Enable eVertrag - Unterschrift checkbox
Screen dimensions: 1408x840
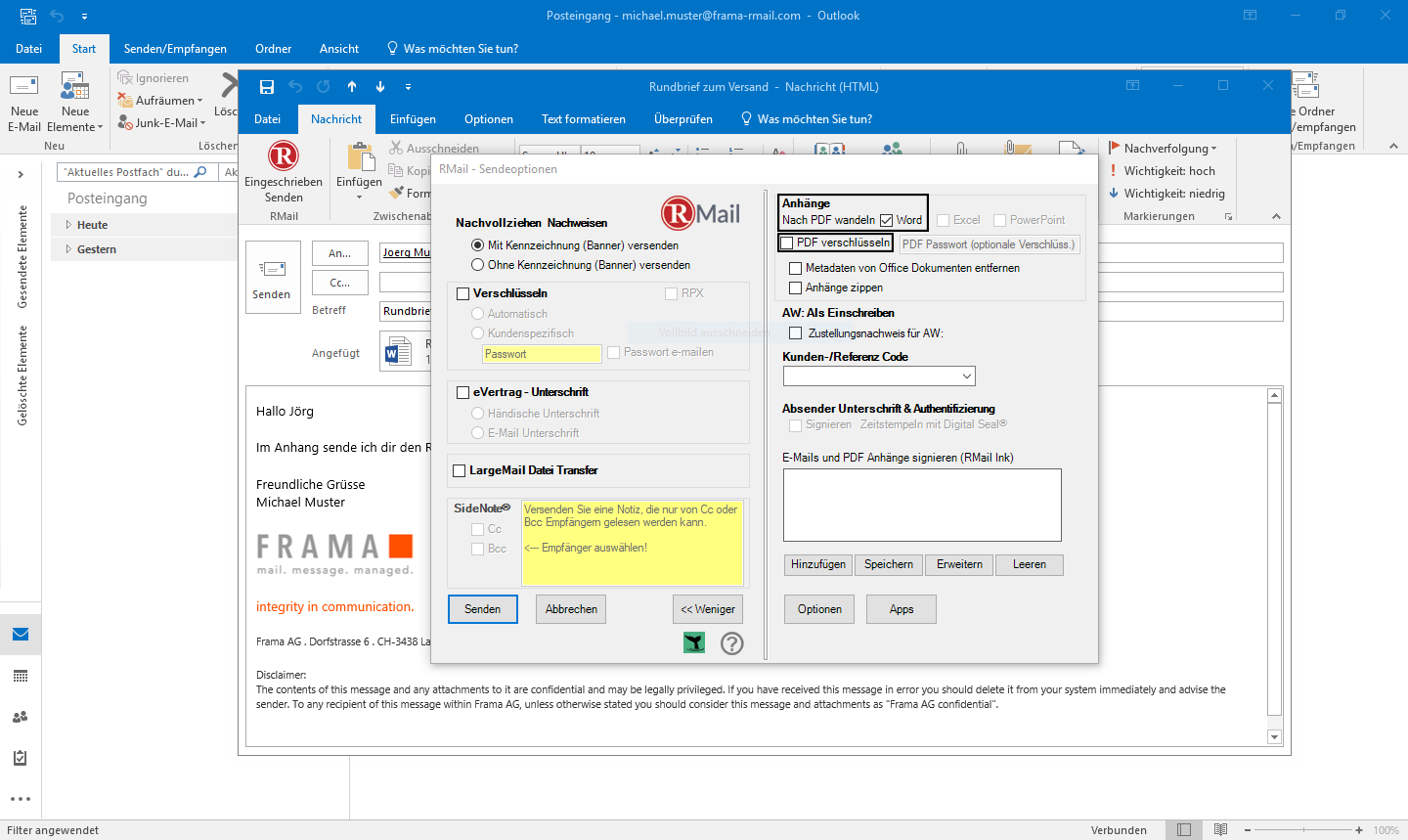coord(463,392)
